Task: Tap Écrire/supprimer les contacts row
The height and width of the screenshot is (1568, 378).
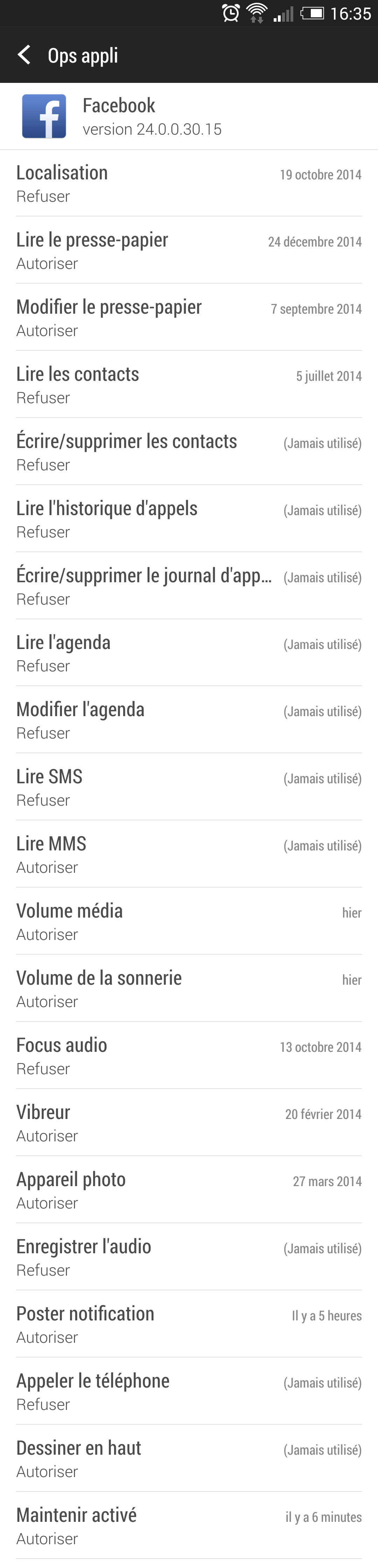Action: point(188,452)
